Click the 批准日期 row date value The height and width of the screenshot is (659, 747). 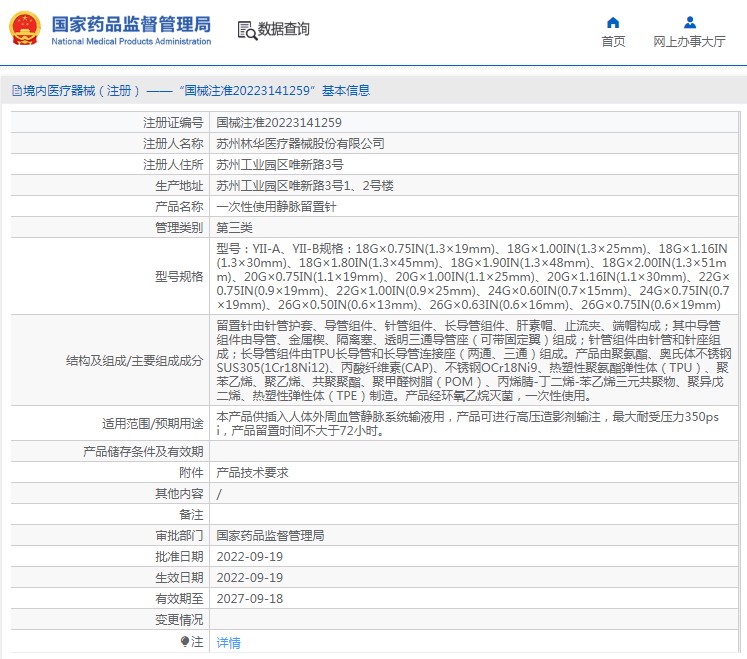(250, 557)
